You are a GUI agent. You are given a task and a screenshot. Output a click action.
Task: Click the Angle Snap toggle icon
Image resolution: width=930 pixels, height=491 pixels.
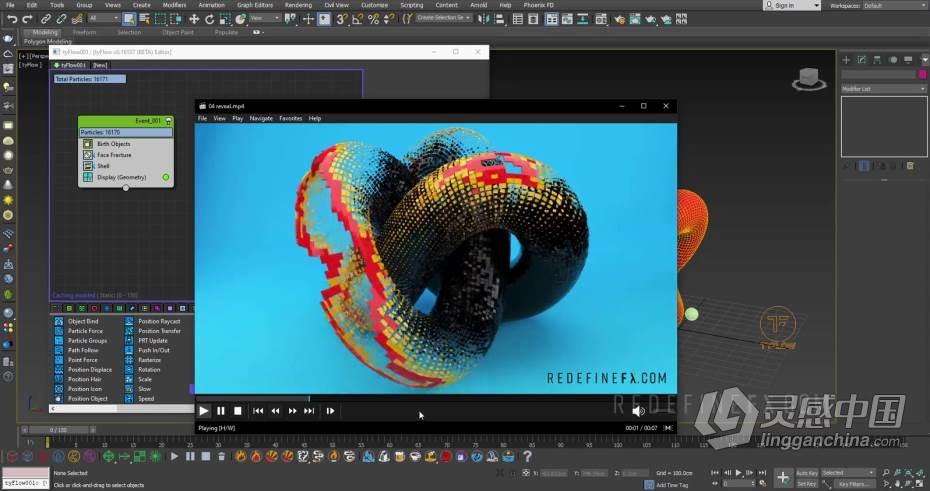357,19
